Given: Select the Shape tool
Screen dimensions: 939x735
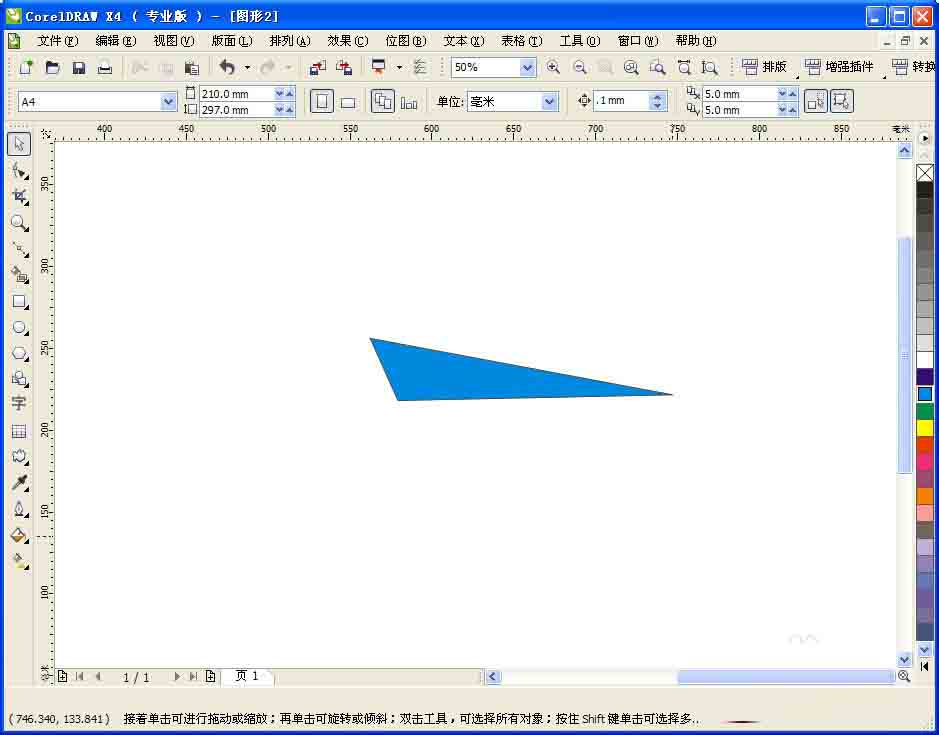Looking at the screenshot, I should [x=19, y=170].
